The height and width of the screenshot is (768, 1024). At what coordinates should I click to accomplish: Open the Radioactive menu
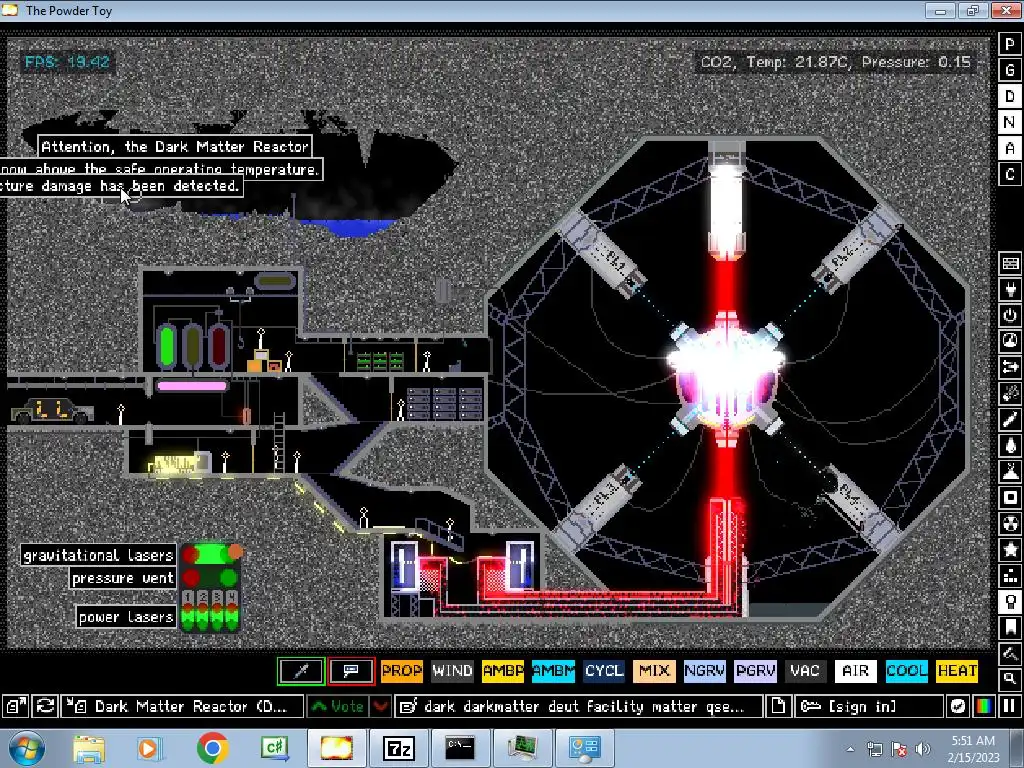(x=1010, y=524)
